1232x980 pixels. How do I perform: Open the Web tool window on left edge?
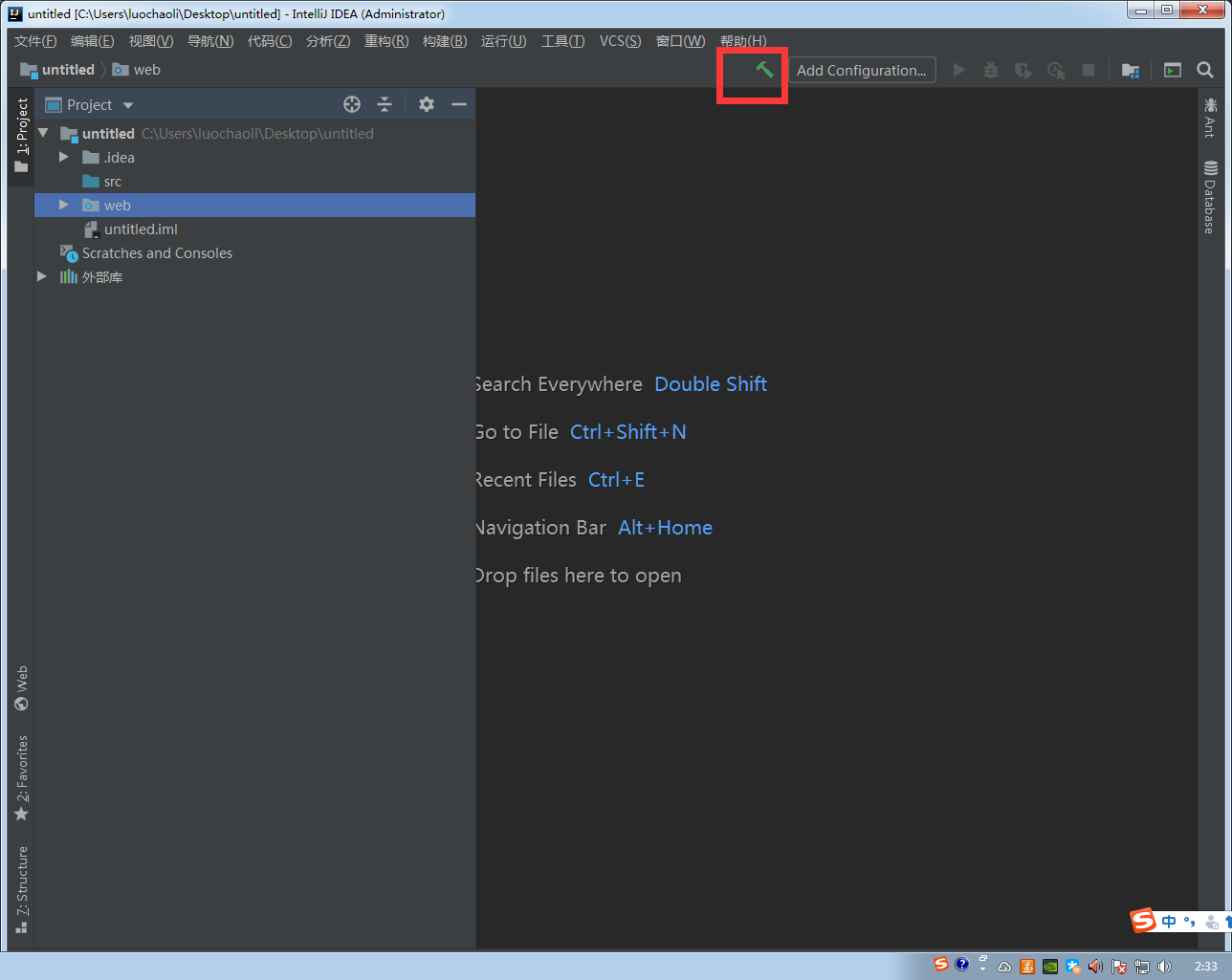coord(21,690)
